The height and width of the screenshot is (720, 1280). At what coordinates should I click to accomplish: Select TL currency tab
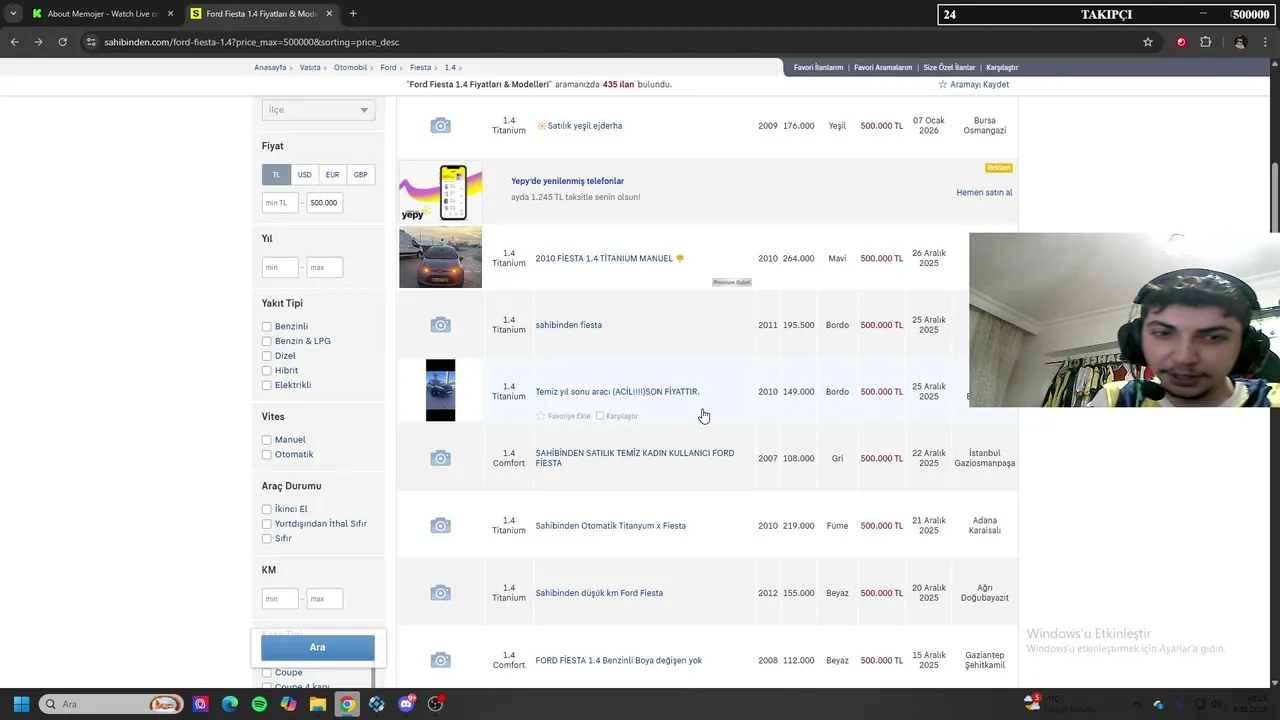click(276, 175)
